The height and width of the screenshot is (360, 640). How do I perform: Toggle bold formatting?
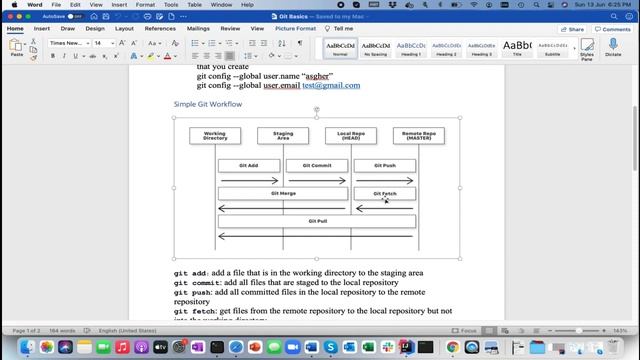tap(53, 56)
